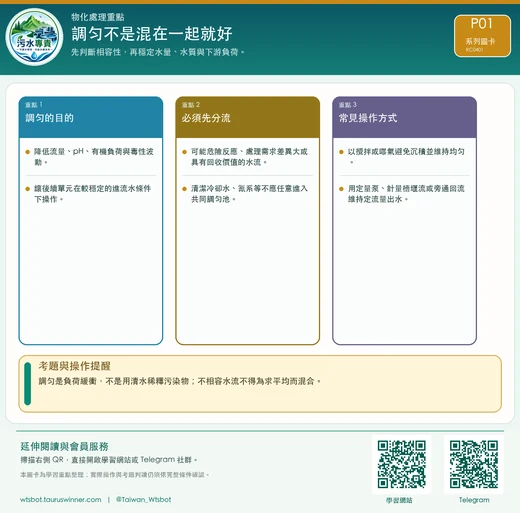Click the 重點 1 label

(x=34, y=105)
